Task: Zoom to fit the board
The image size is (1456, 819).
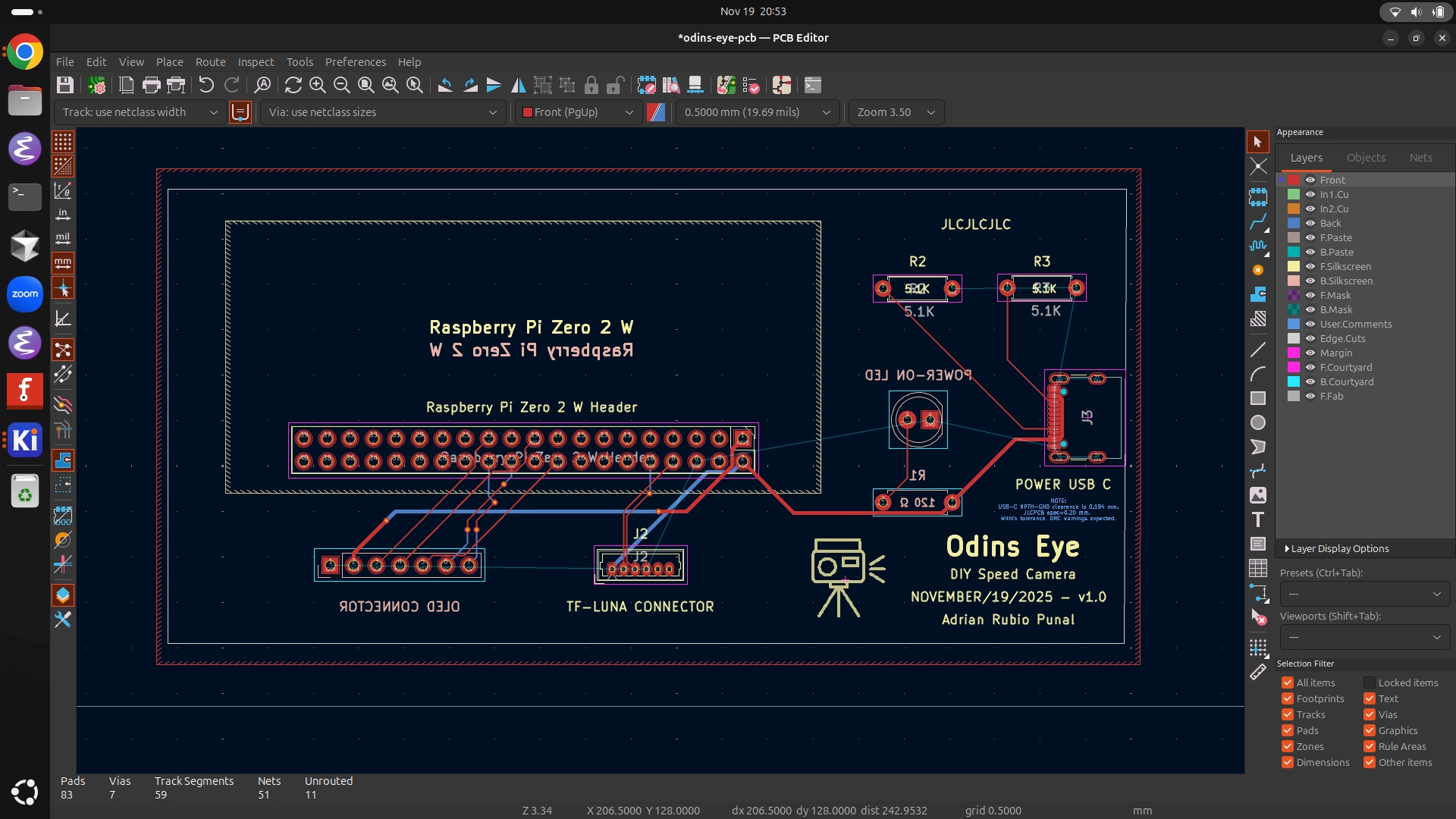Action: pos(366,86)
